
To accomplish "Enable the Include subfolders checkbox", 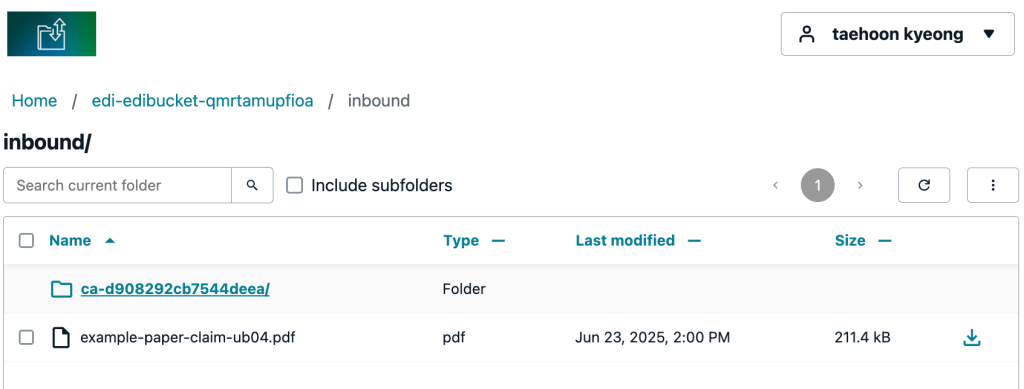I will 295,185.
